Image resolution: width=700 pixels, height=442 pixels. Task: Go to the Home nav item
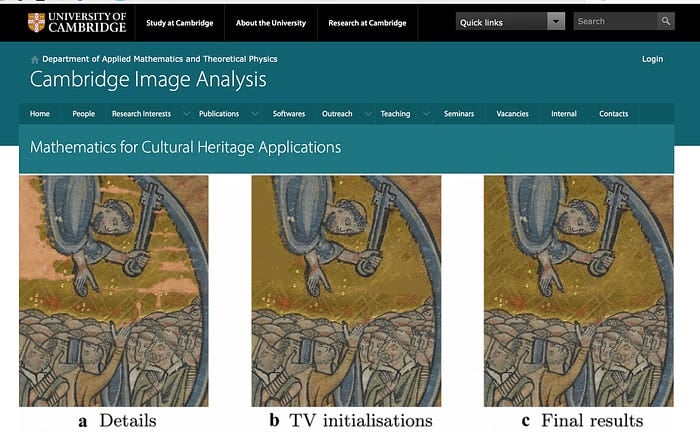pyautogui.click(x=40, y=114)
